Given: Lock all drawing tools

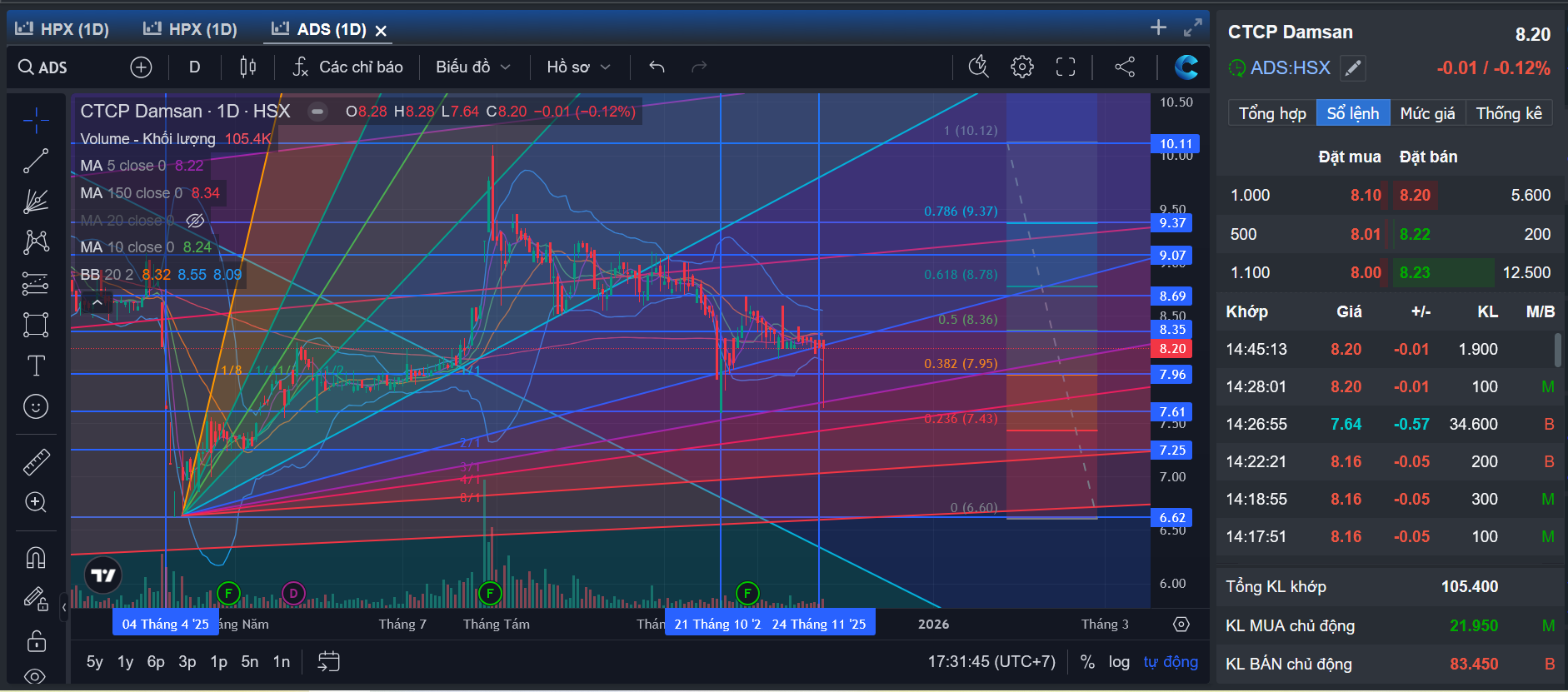Looking at the screenshot, I should click(x=36, y=640).
